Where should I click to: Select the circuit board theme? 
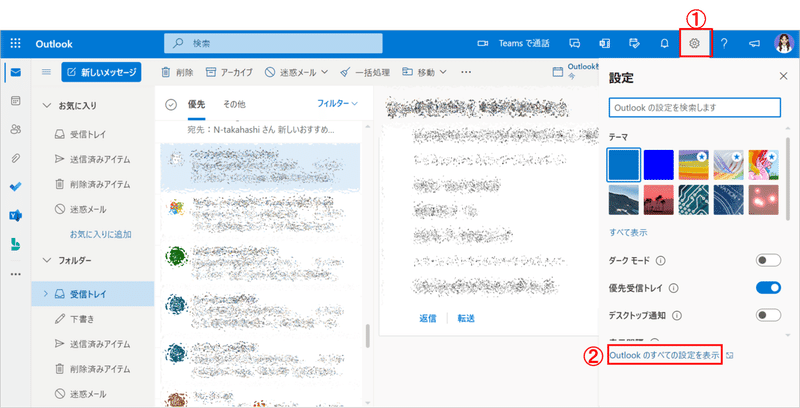pos(694,200)
